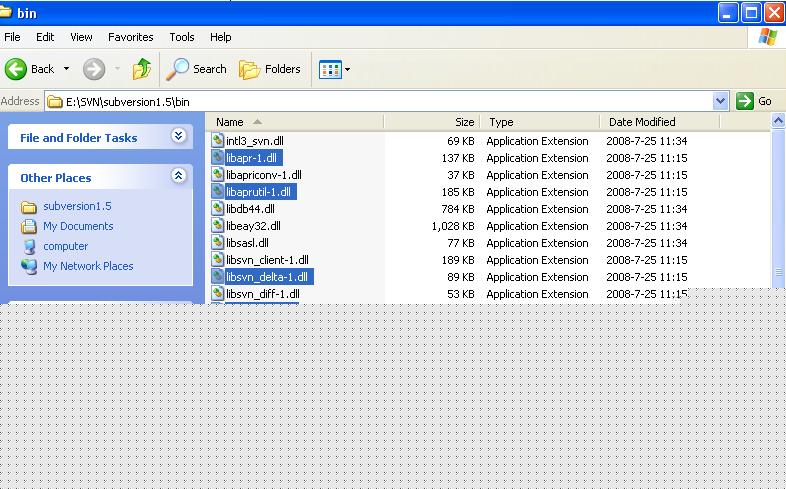Click file name libapriconv-1.dll
This screenshot has height=489, width=786.
[264, 175]
